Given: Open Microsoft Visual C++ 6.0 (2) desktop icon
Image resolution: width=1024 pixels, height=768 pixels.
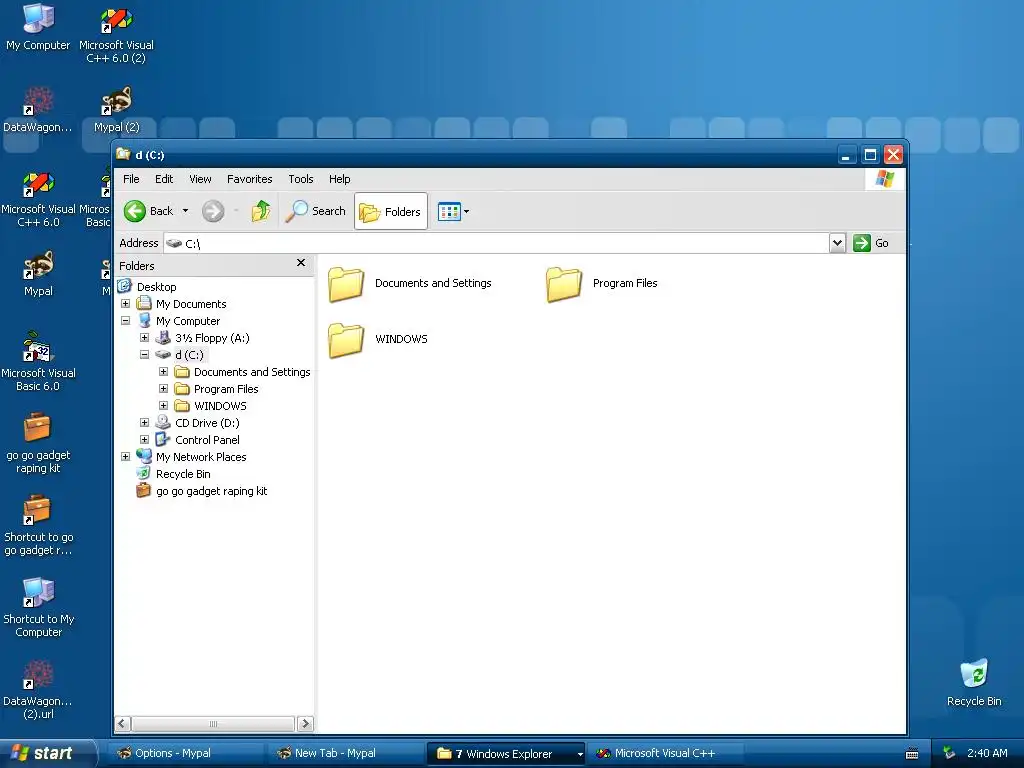Looking at the screenshot, I should [x=116, y=34].
